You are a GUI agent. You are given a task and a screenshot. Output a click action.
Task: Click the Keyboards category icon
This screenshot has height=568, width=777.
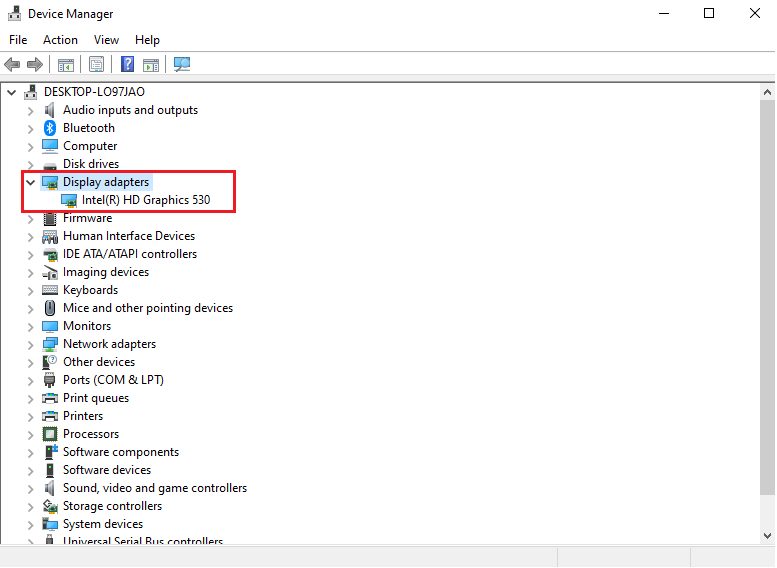coord(50,290)
